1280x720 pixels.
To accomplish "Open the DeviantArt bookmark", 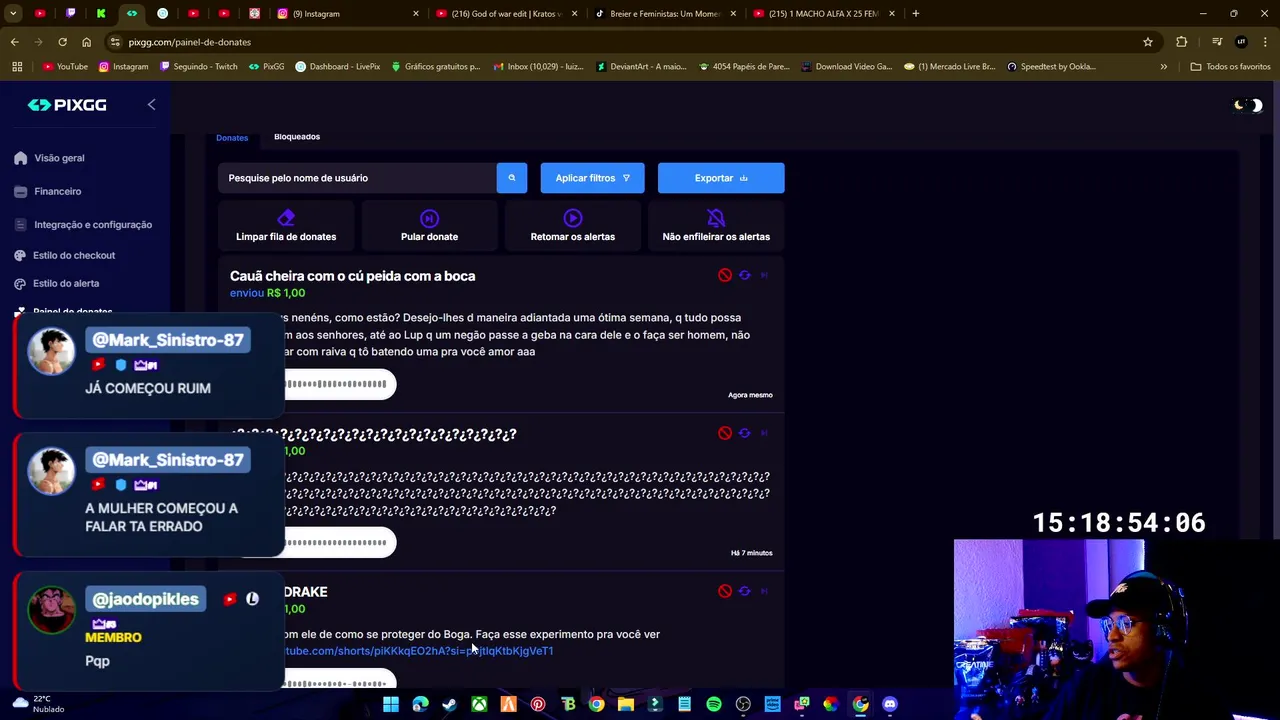I will (641, 67).
